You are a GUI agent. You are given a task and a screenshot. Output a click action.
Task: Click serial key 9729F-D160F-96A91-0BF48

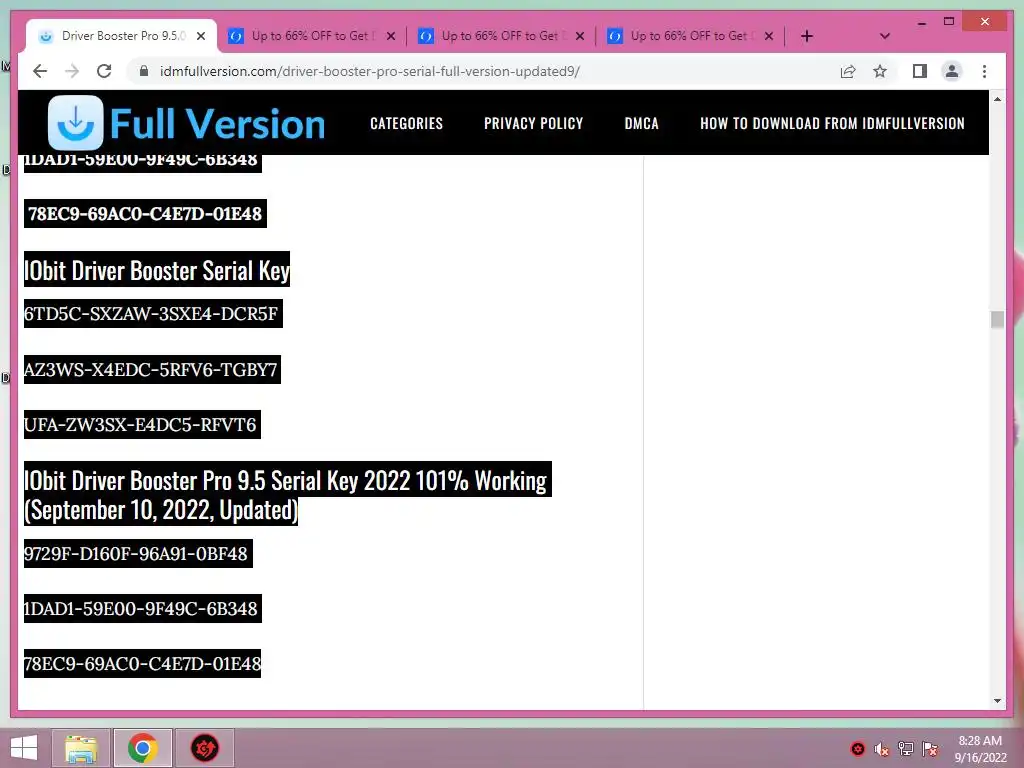point(138,553)
